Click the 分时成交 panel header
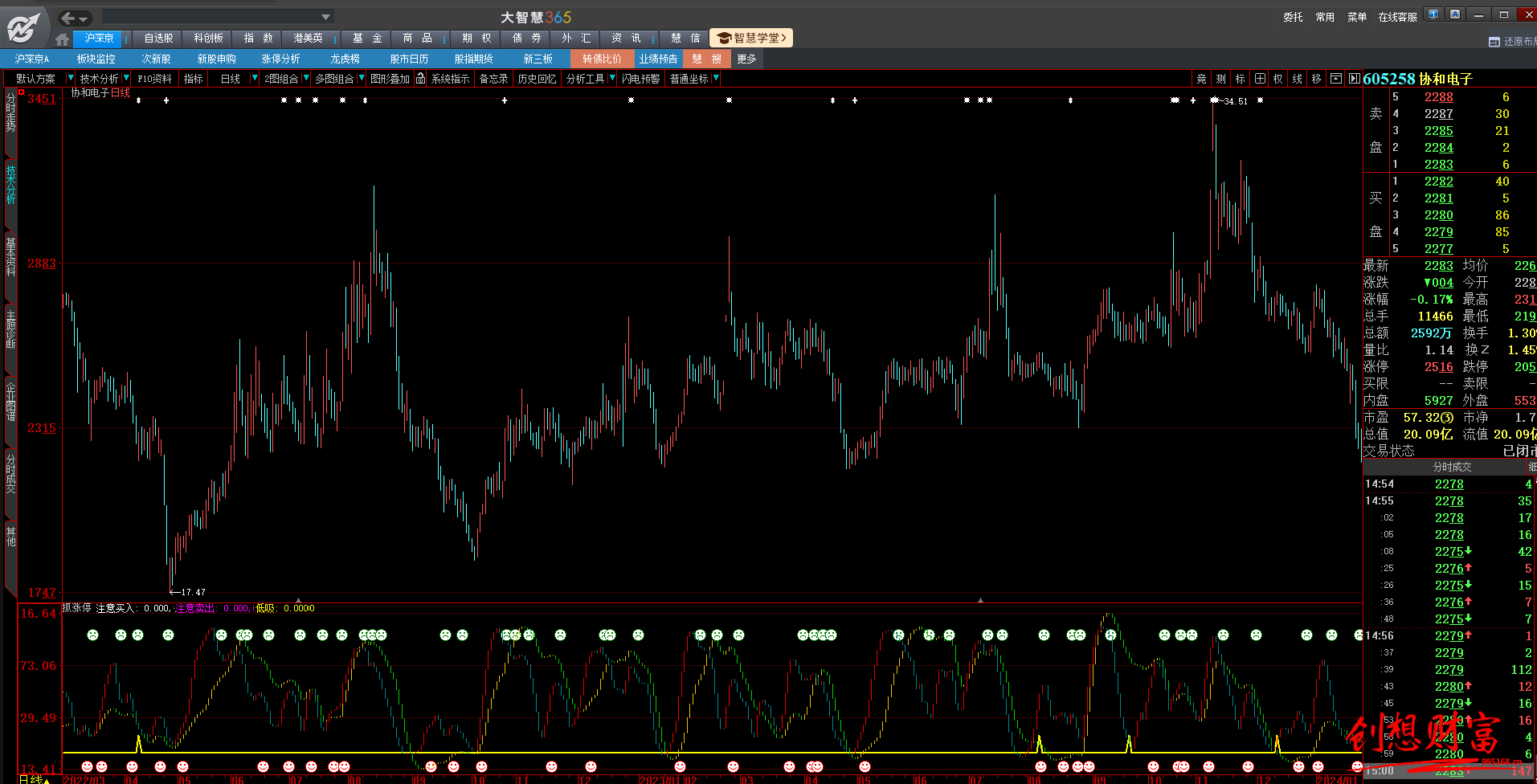1537x784 pixels. tap(1452, 467)
